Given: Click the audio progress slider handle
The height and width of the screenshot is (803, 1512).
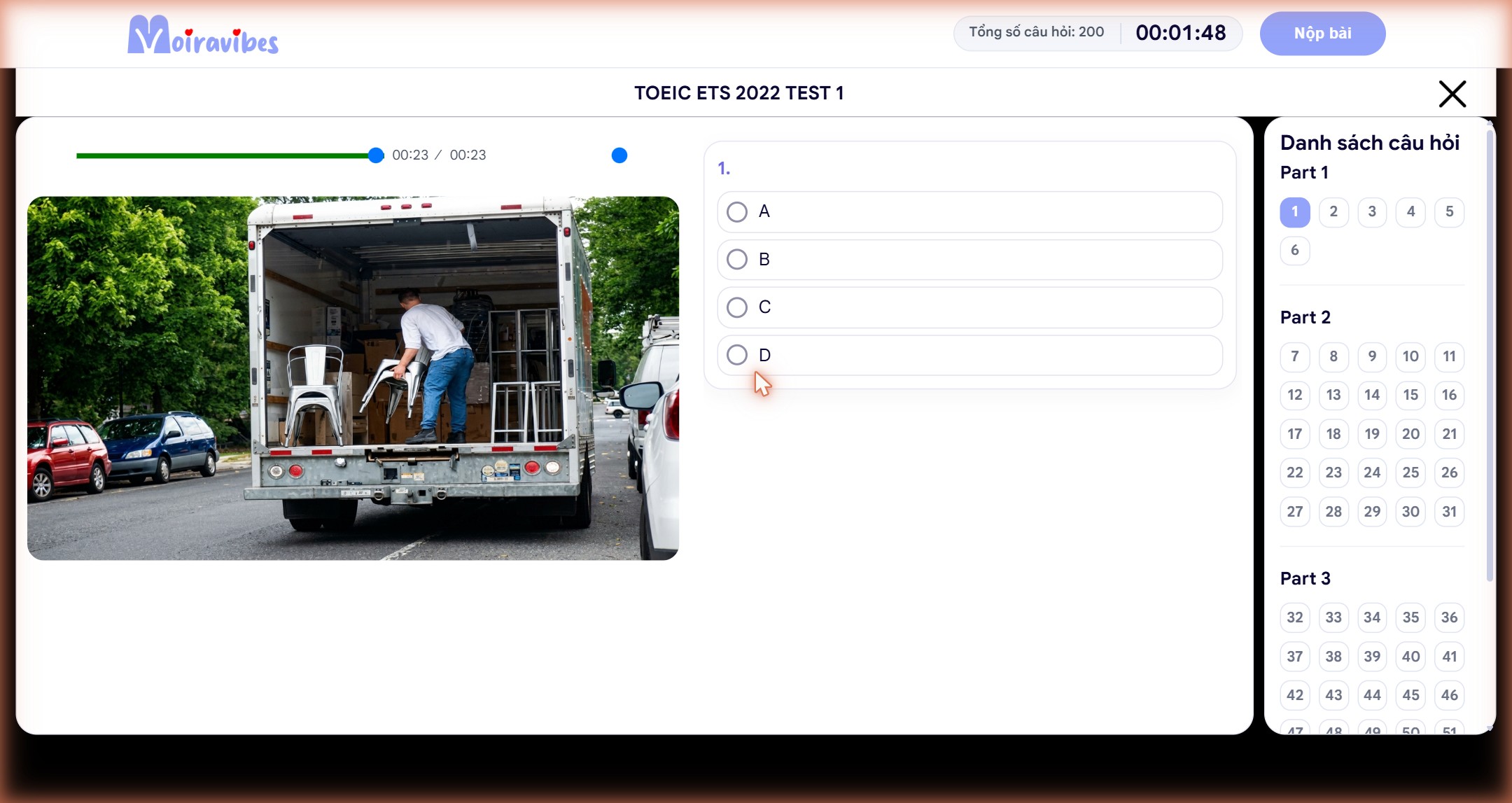Looking at the screenshot, I should pos(376,155).
